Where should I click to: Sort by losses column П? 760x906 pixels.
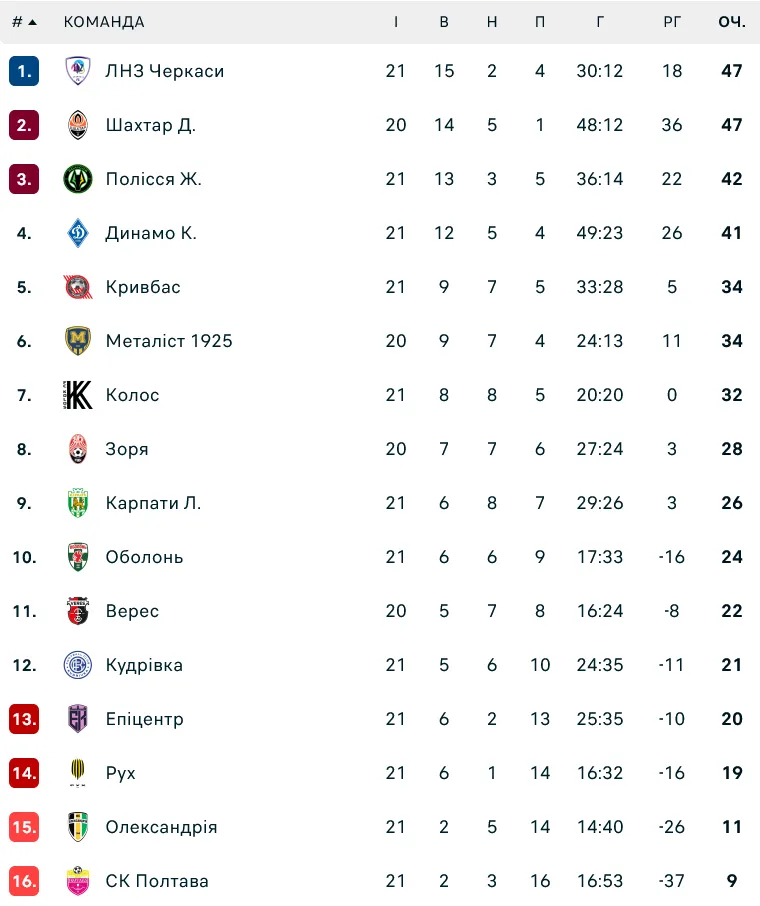540,21
